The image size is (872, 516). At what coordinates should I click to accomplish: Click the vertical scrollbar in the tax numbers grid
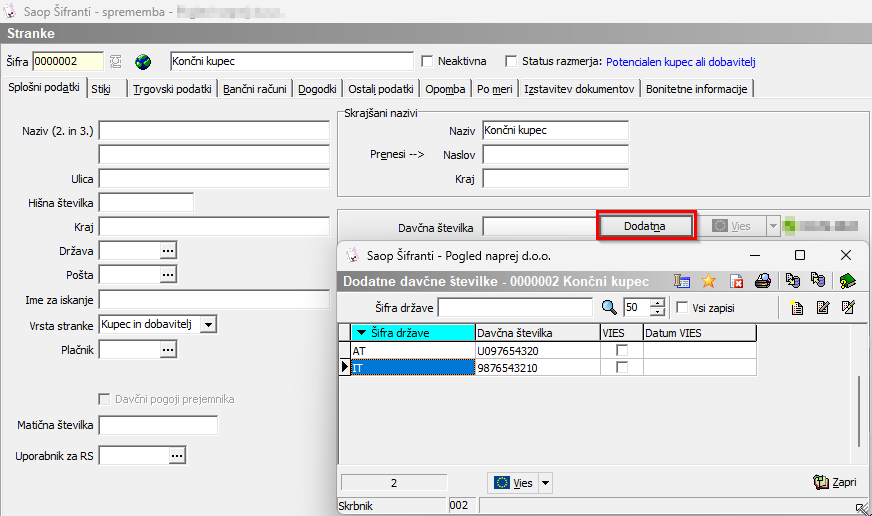[x=860, y=411]
